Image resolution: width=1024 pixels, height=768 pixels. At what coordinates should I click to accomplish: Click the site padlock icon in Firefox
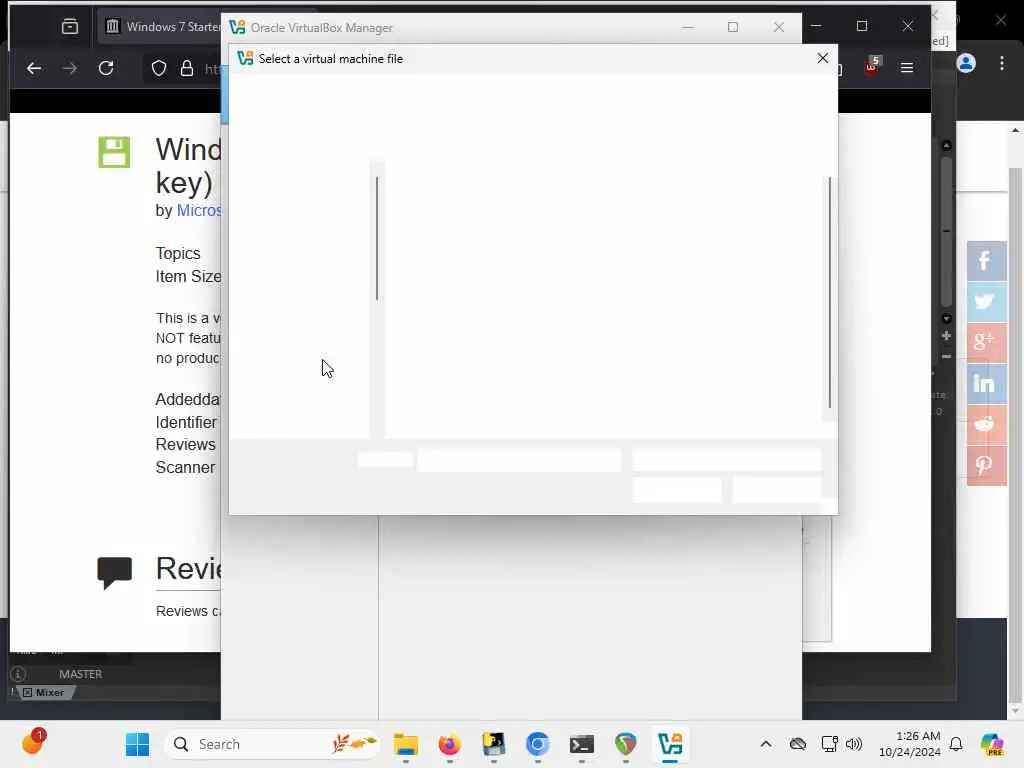(187, 68)
